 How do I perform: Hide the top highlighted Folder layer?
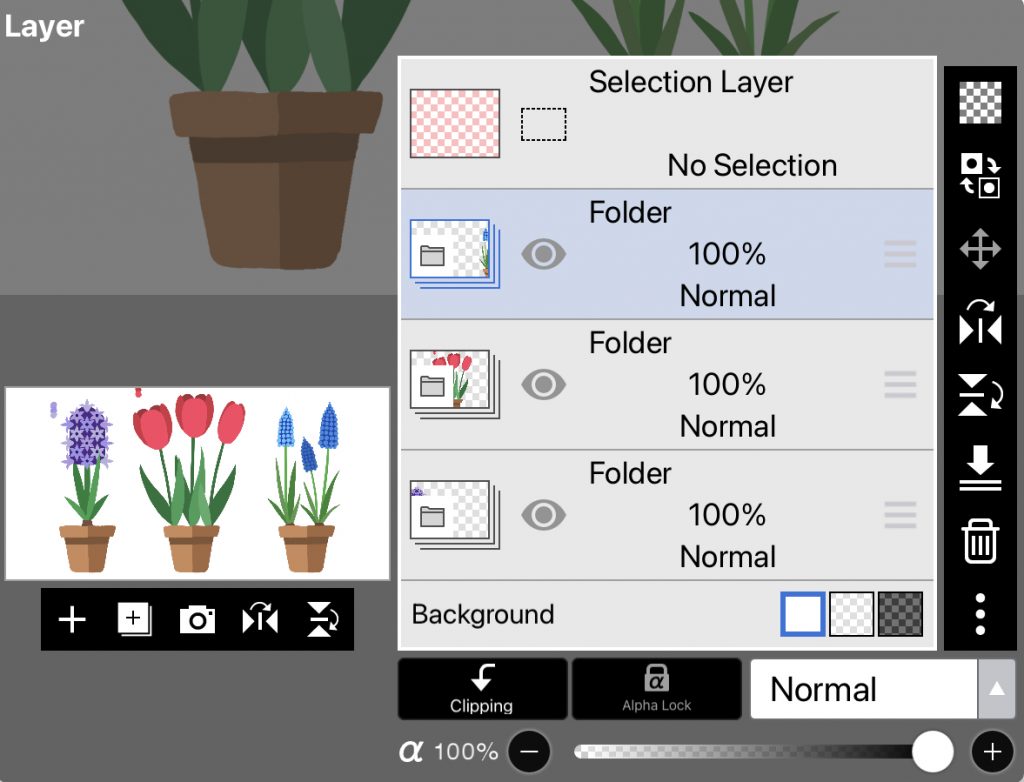coord(544,255)
